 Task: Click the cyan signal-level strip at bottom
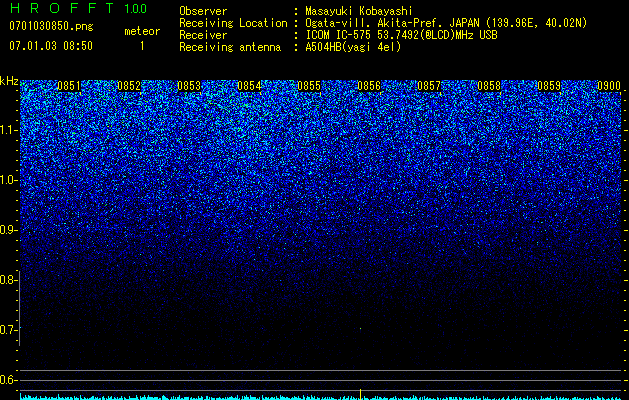(x=320, y=398)
